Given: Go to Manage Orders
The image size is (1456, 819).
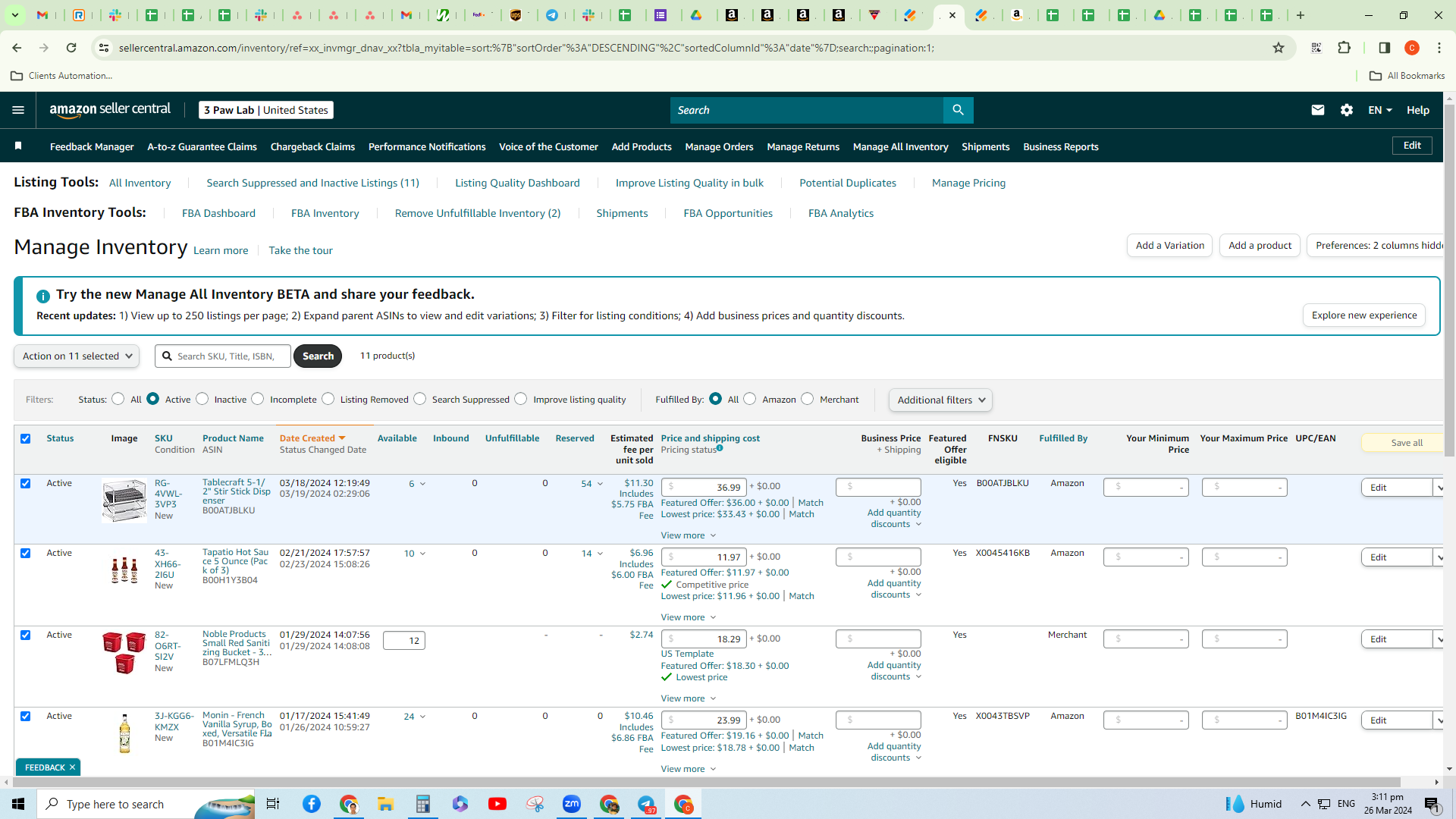Looking at the screenshot, I should click(x=719, y=146).
